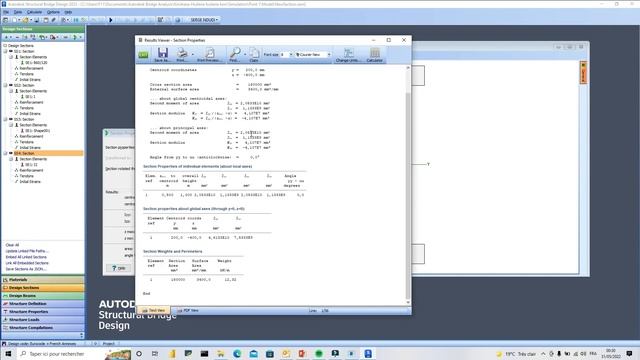640x360 pixels.
Task: Click the green button in Results Viewer toolbar
Action: pyautogui.click(x=143, y=54)
